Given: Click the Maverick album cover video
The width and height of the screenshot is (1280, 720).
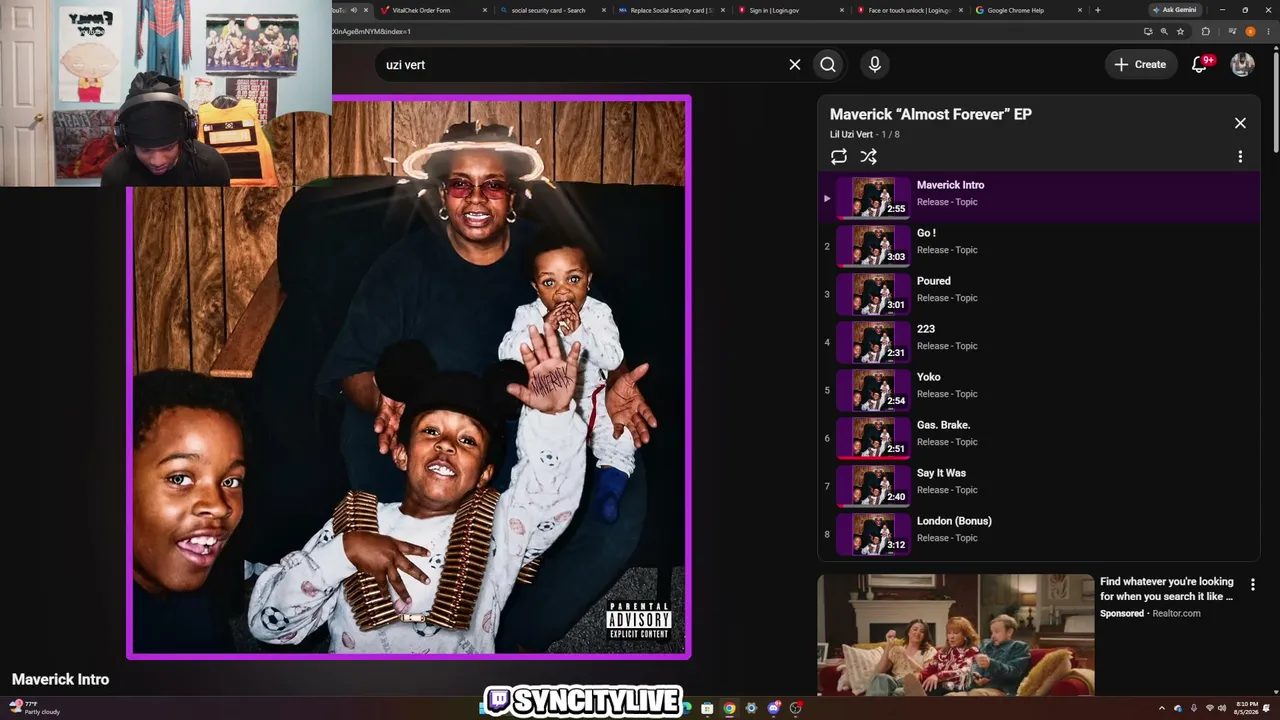Looking at the screenshot, I should [x=408, y=377].
